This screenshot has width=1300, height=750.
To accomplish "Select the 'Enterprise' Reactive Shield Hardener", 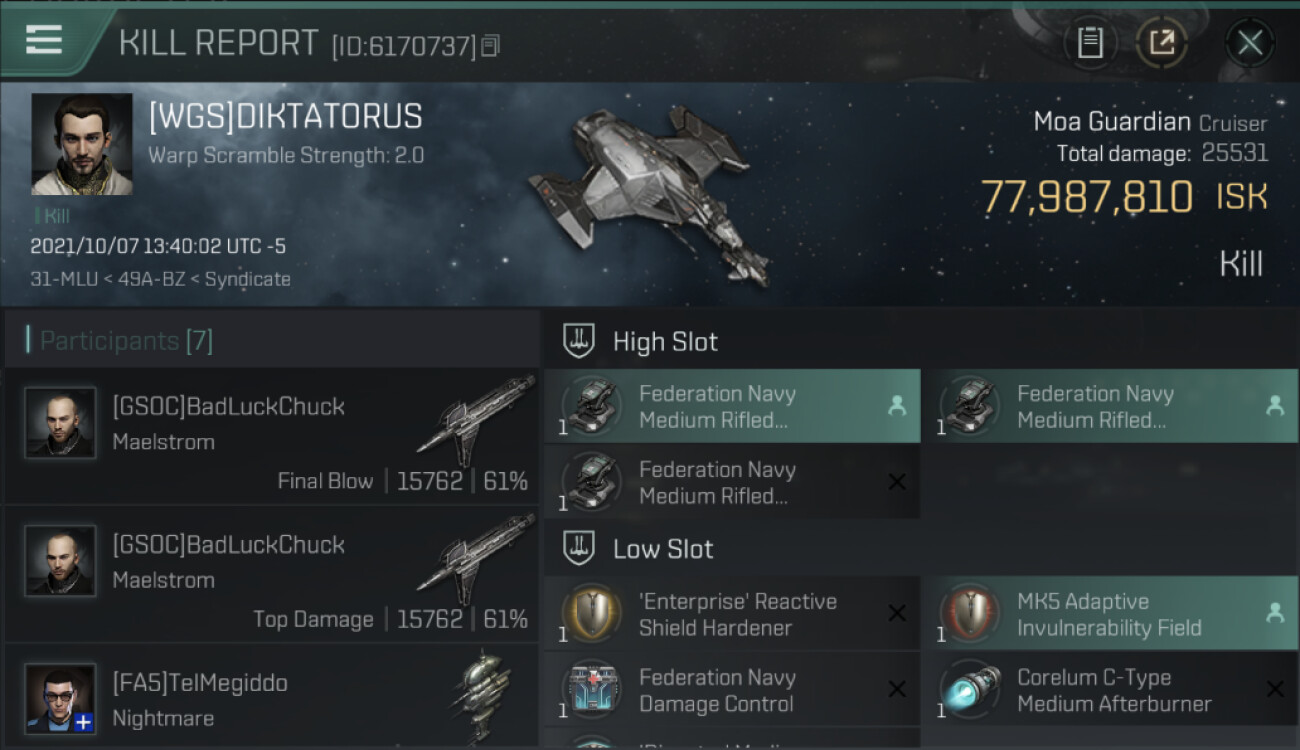I will [731, 614].
